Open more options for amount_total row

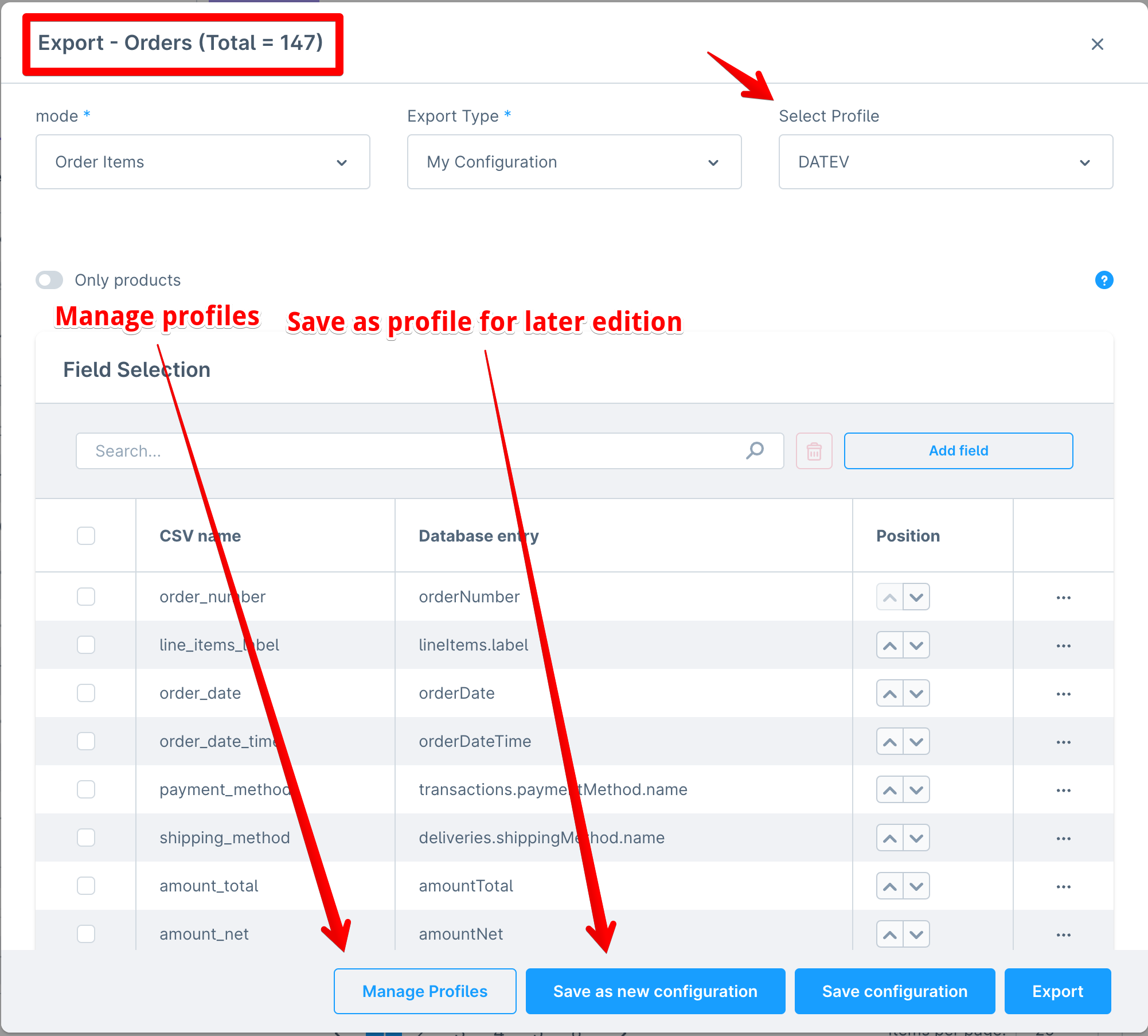(x=1064, y=887)
